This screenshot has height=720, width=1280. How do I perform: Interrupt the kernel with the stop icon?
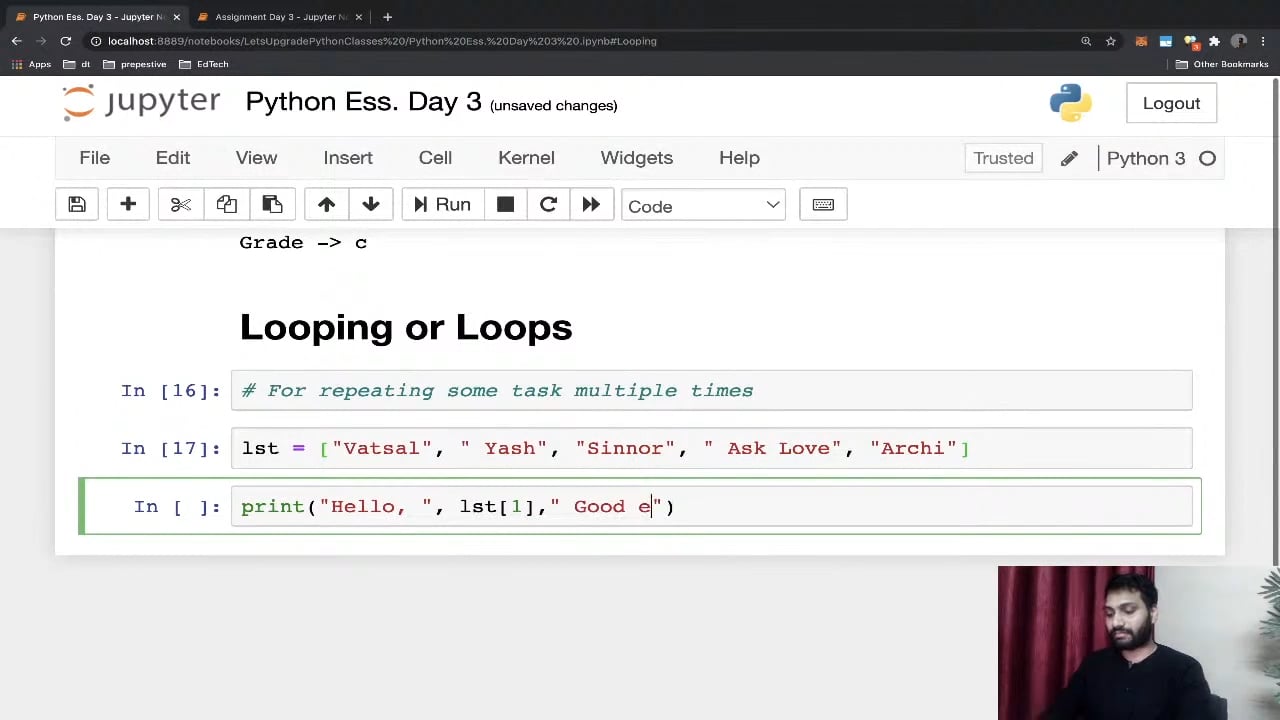(505, 205)
